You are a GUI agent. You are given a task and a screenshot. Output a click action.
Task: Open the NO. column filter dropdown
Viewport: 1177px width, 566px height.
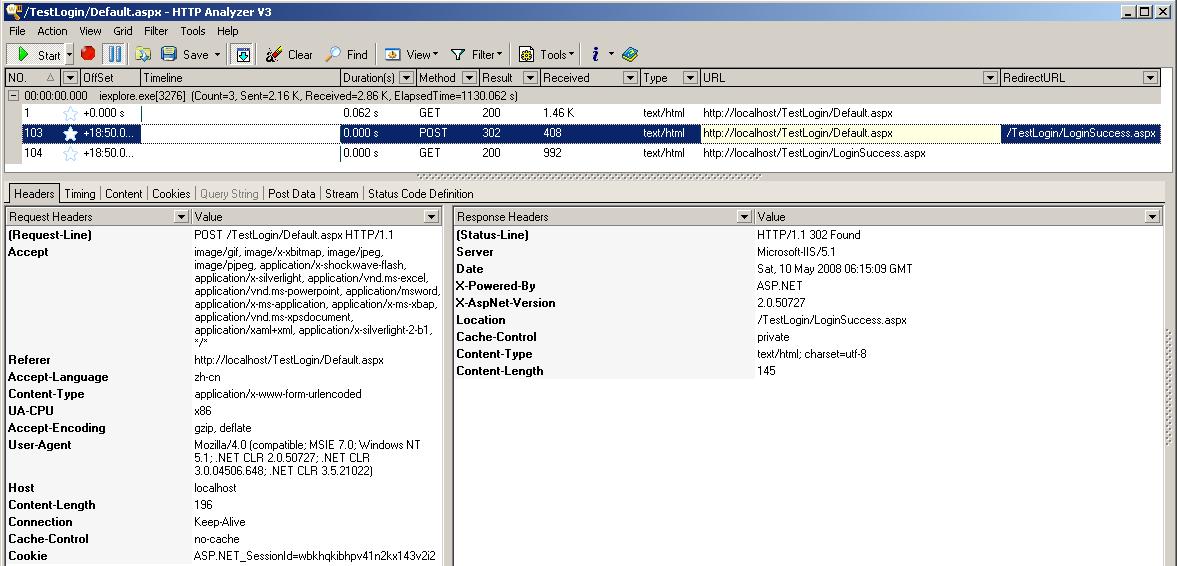pyautogui.click(x=71, y=77)
